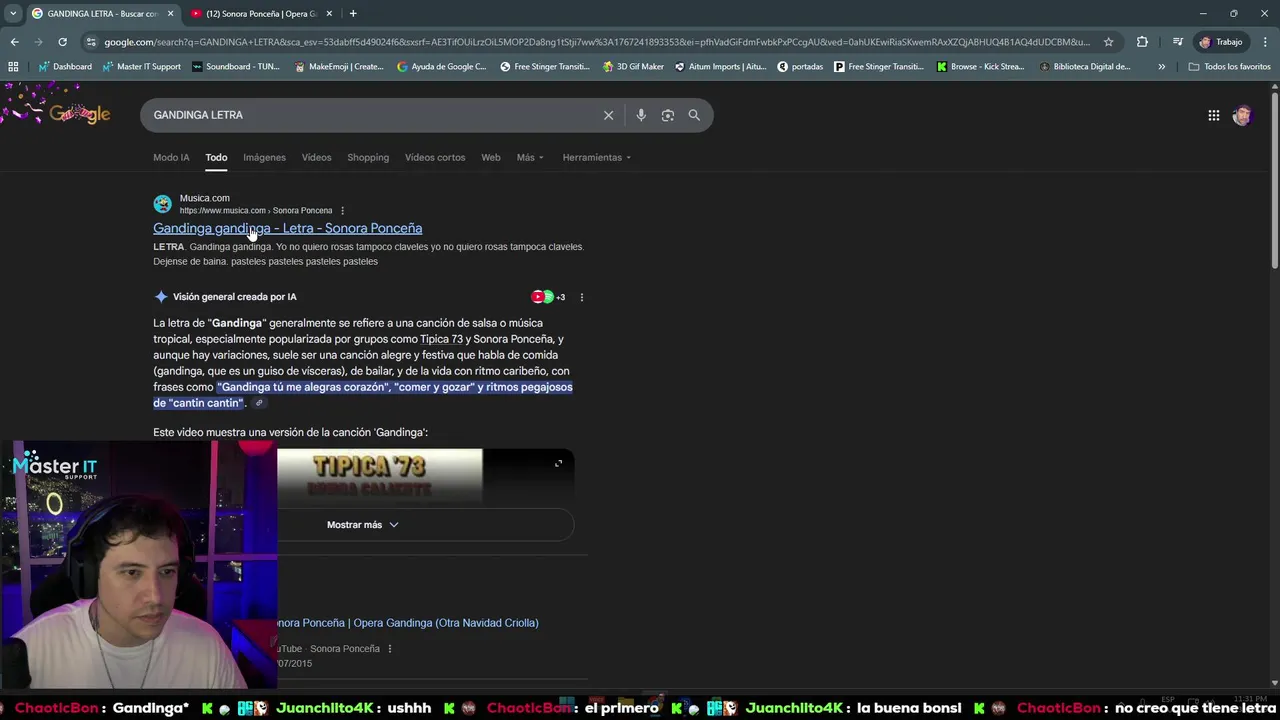The width and height of the screenshot is (1280, 720).
Task: Open the tab search dropdown arrow
Action: point(13,13)
